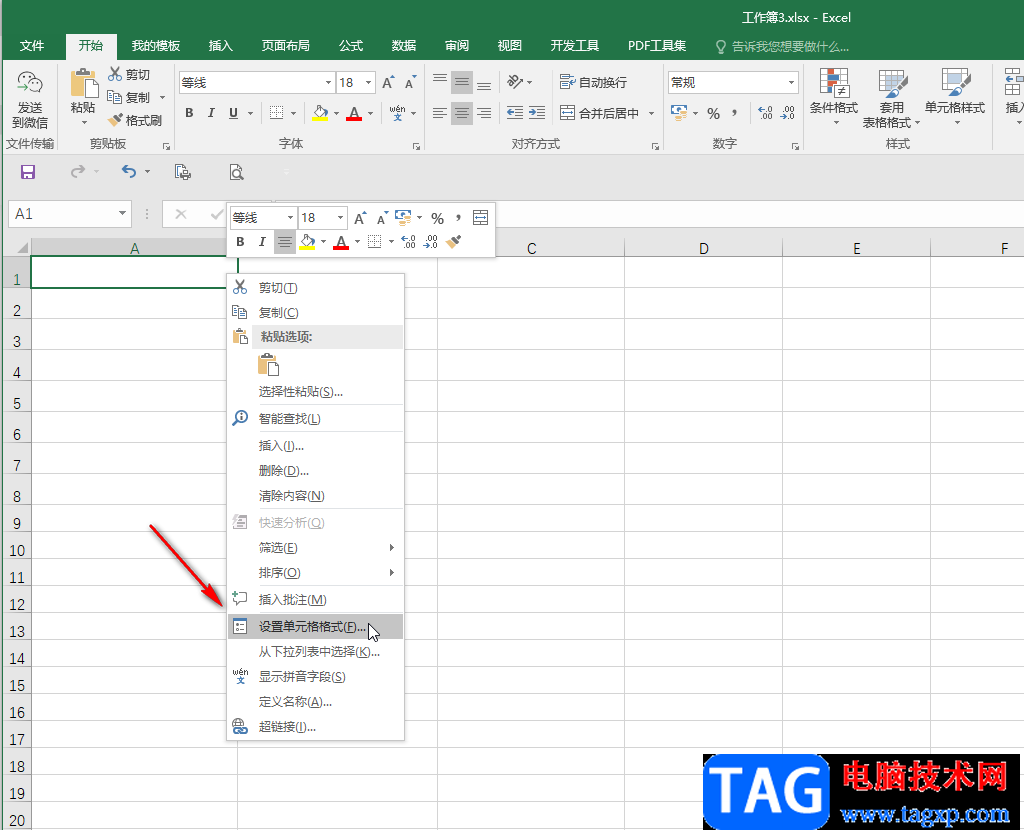This screenshot has height=830, width=1024.
Task: Click the Paste clipboard icon in ribbon
Action: click(84, 84)
